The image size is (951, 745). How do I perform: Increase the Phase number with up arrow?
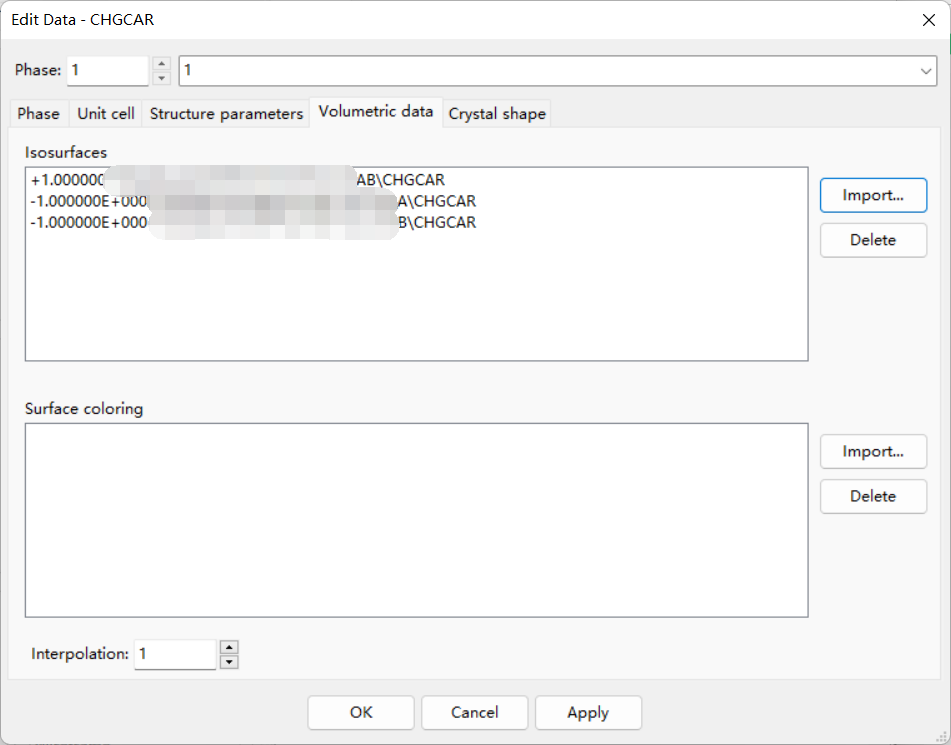click(x=161, y=63)
